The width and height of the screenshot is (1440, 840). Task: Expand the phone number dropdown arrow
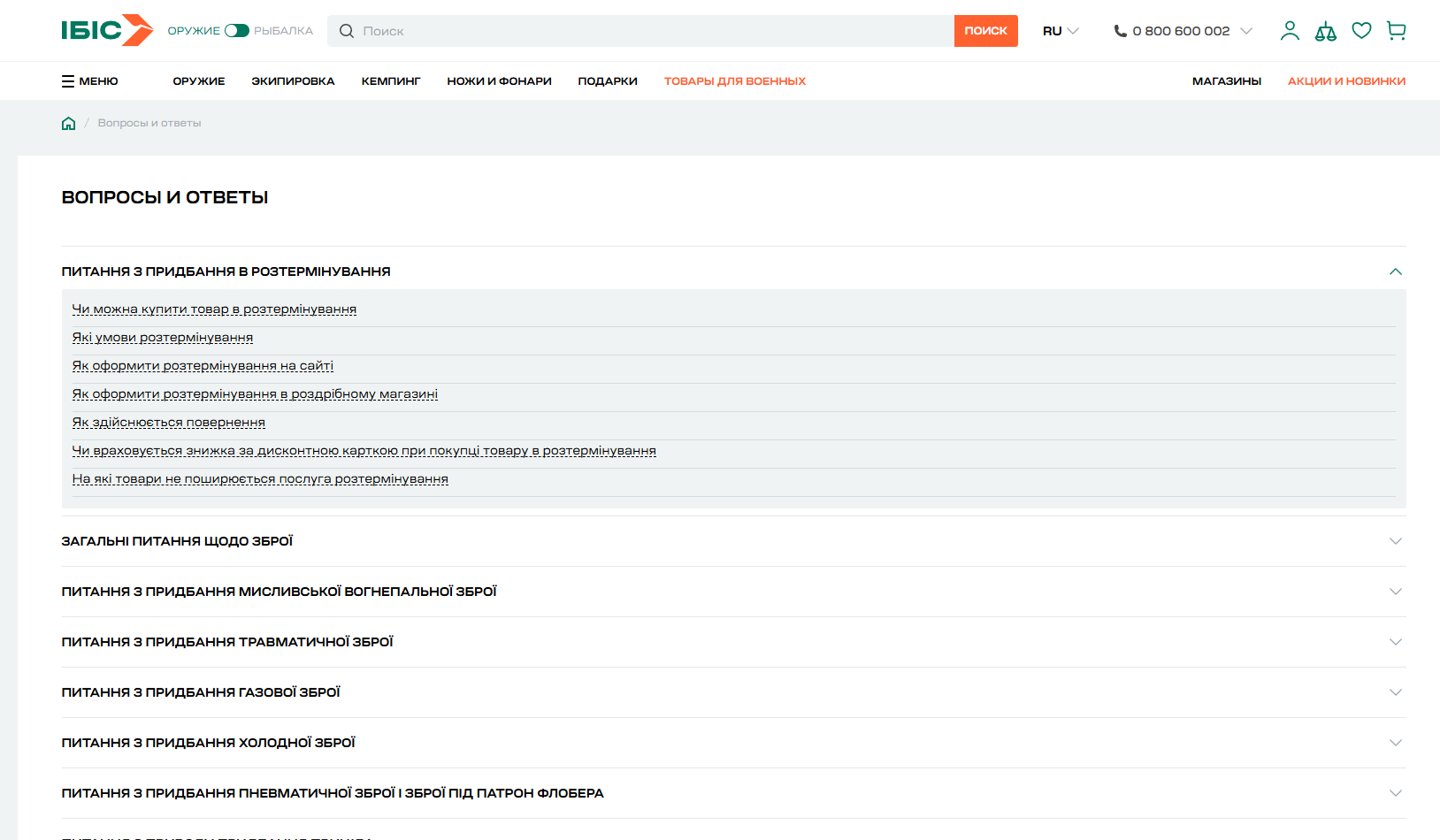[x=1246, y=31]
